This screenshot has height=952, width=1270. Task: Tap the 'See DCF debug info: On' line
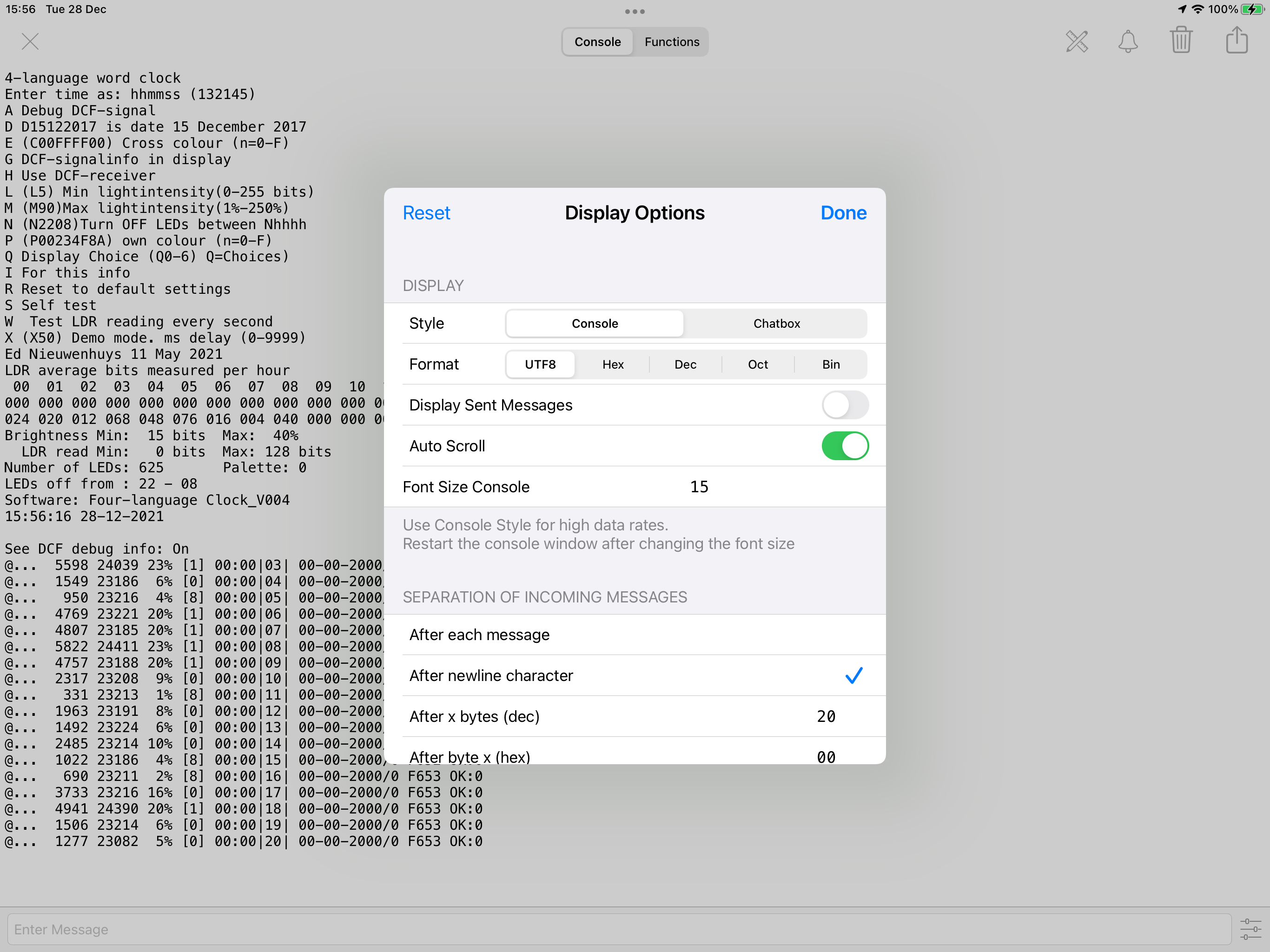(x=97, y=549)
